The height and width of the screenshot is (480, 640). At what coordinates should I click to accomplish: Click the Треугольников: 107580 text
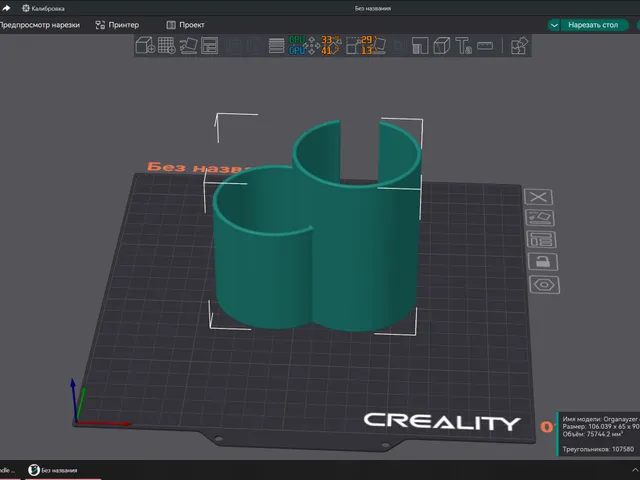[598, 449]
